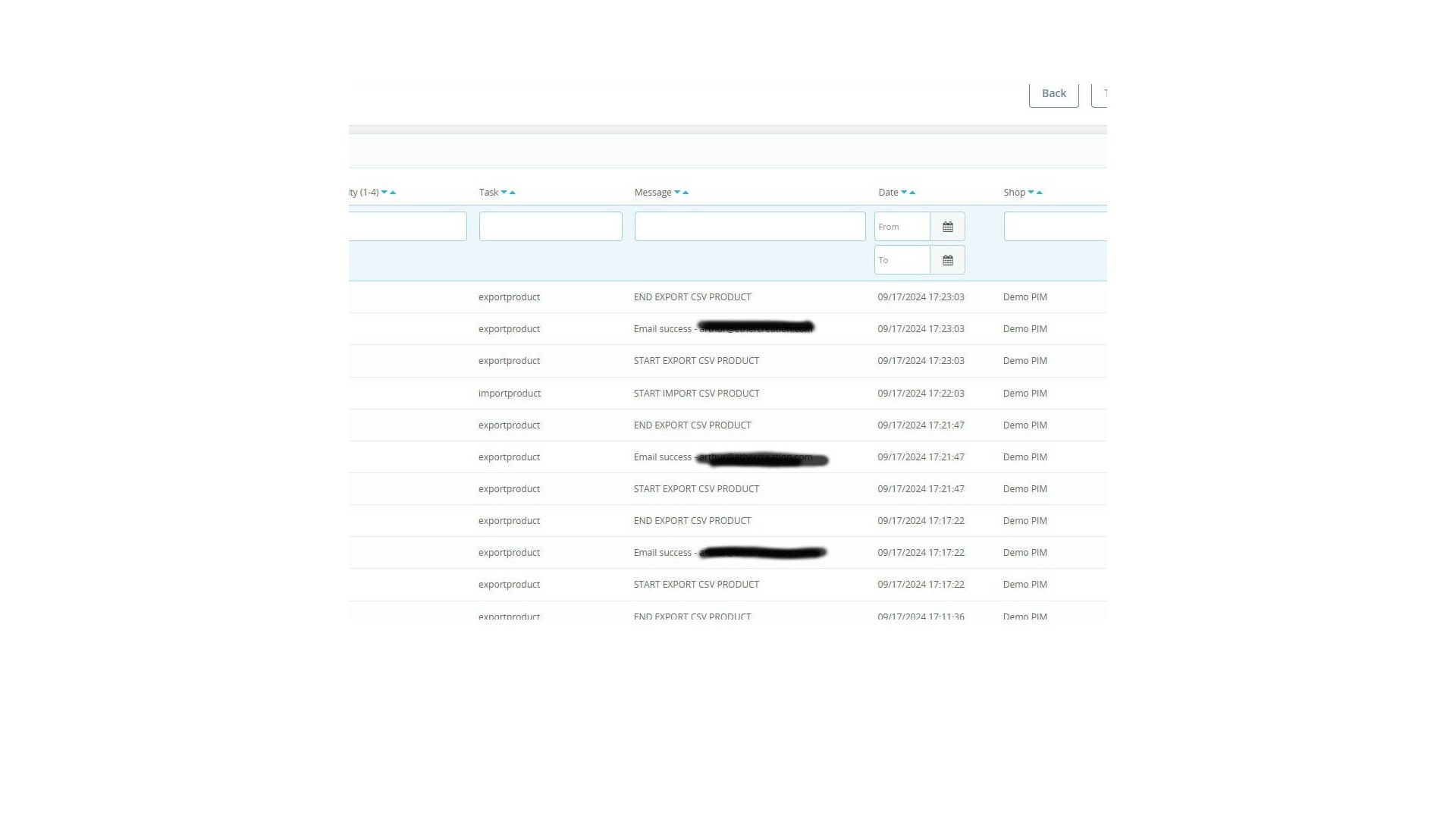Sort Task column ascending arrow
Image resolution: width=1456 pixels, height=819 pixels.
pyautogui.click(x=513, y=193)
